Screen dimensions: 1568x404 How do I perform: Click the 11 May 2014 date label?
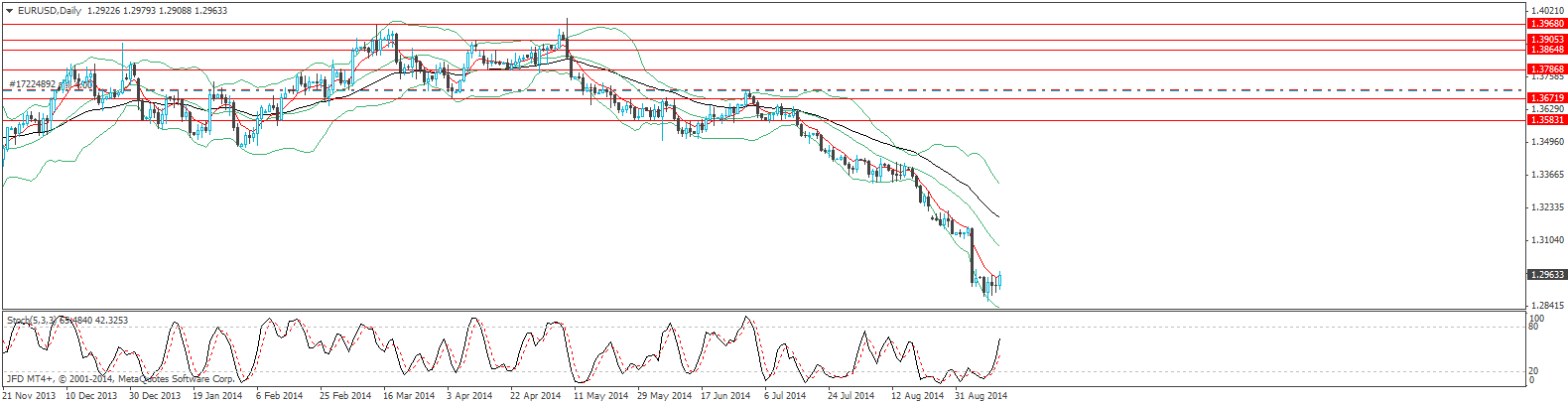(600, 396)
